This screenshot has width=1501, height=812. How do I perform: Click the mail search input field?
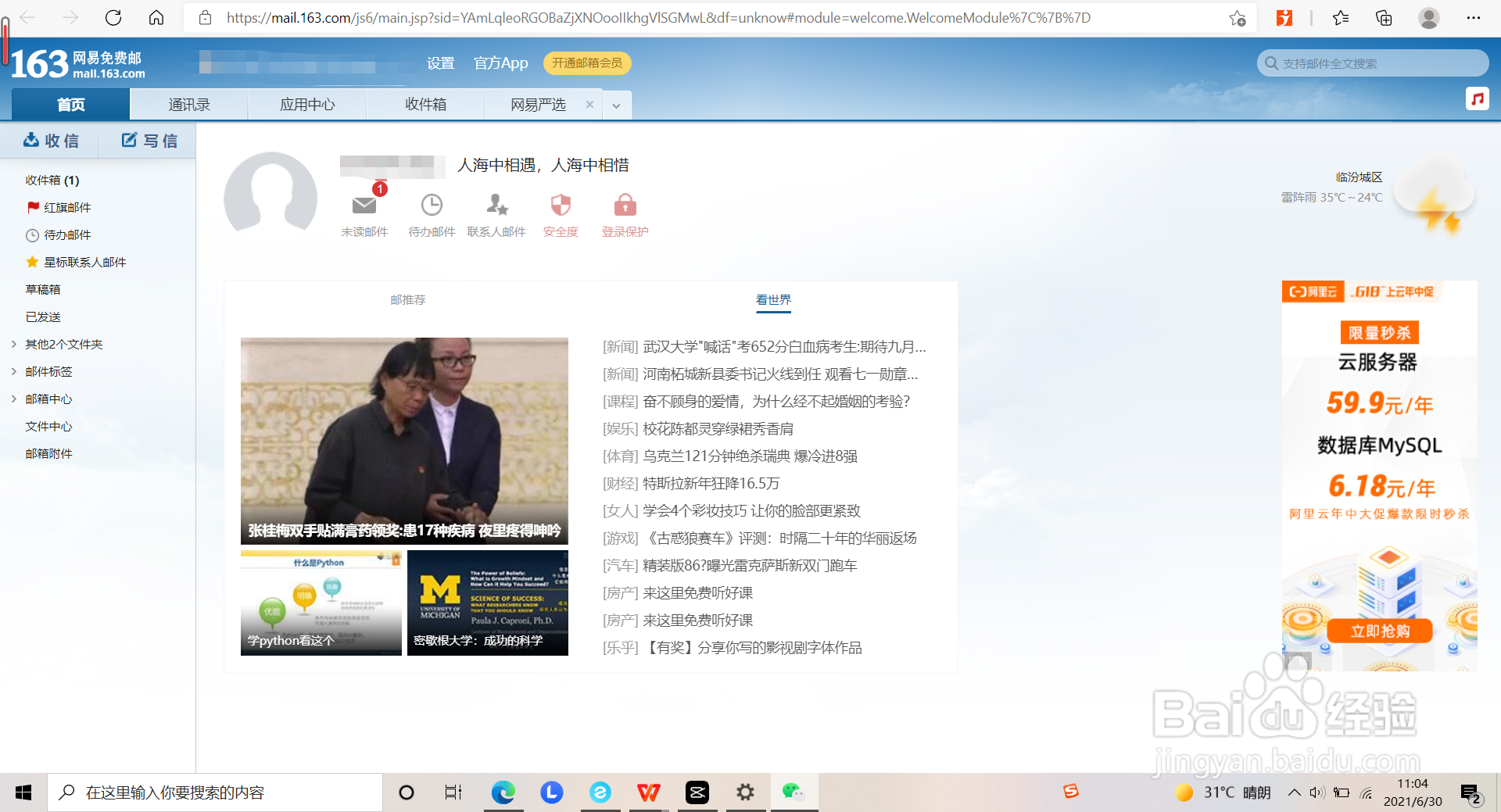[1372, 63]
